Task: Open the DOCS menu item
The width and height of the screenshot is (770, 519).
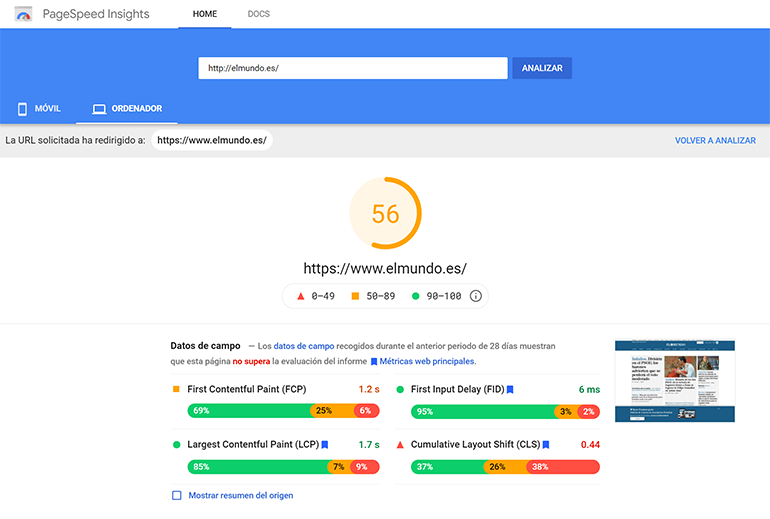Action: tap(258, 14)
